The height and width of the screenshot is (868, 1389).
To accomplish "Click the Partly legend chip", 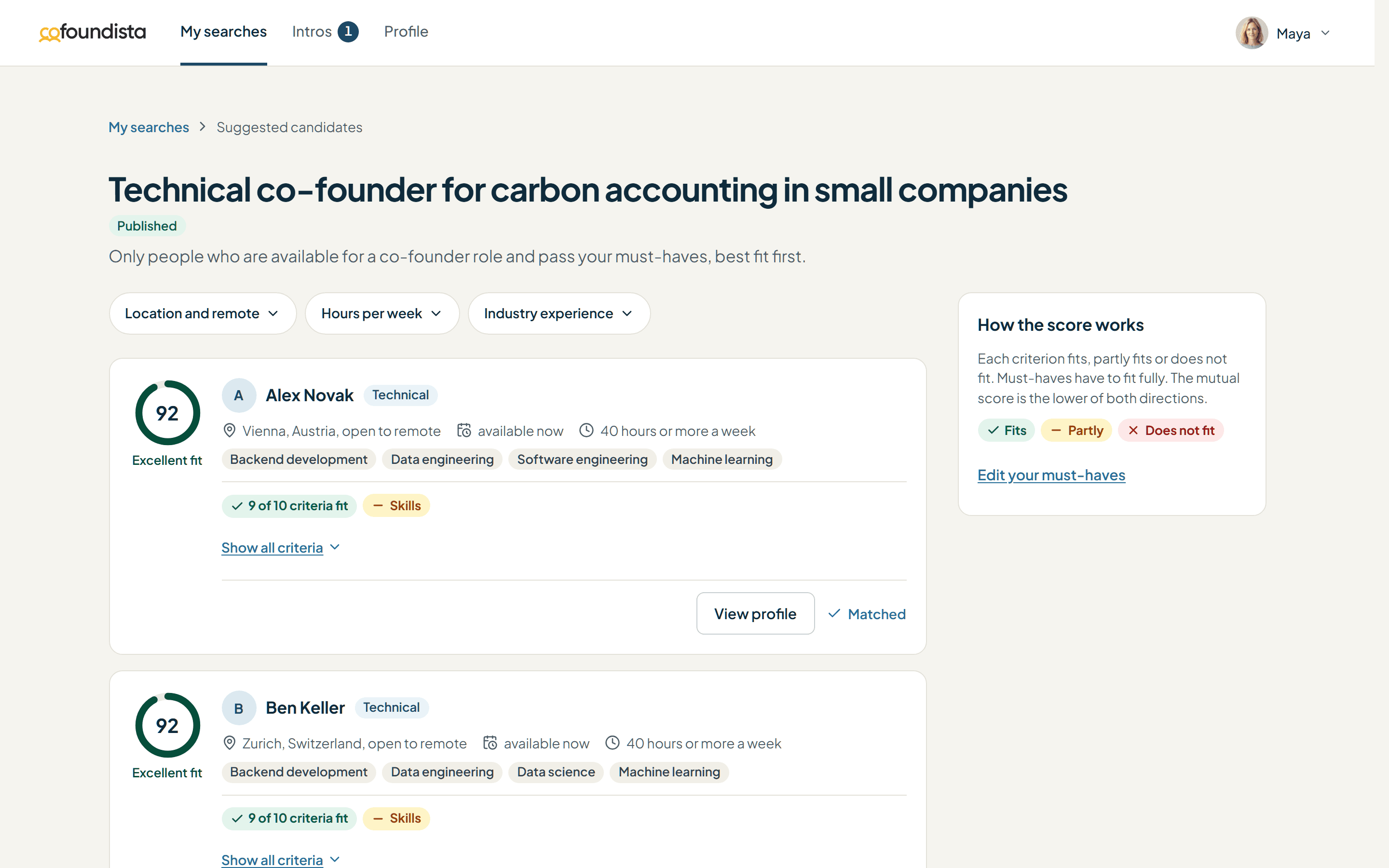I will point(1076,430).
